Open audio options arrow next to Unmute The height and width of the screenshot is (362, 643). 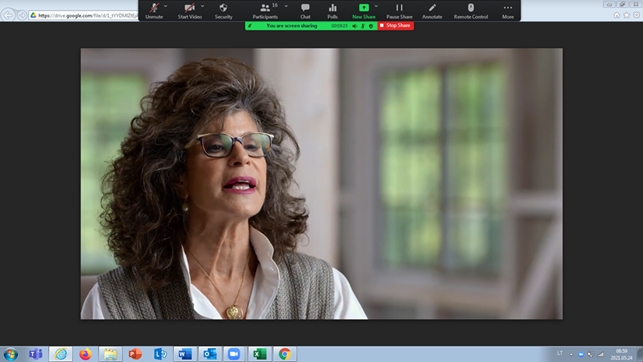[x=166, y=6]
